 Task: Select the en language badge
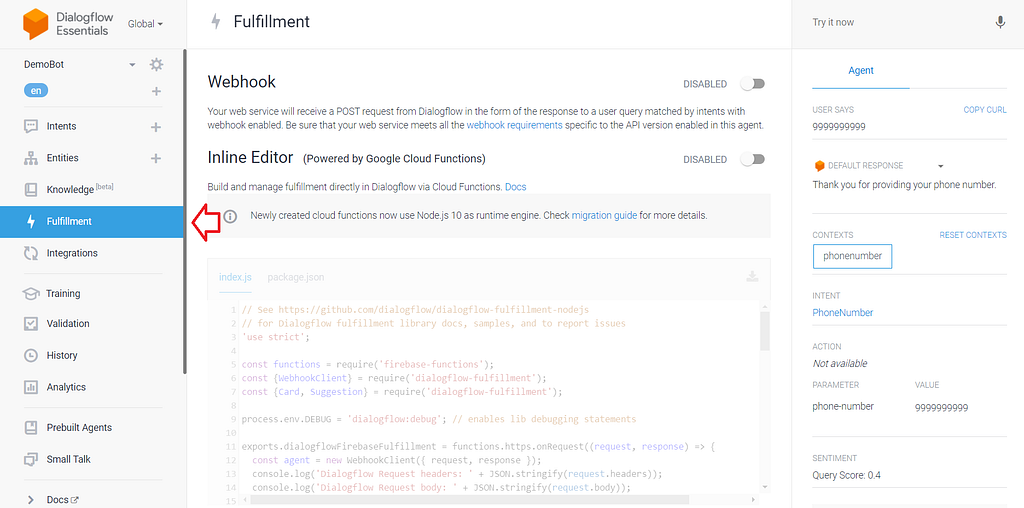(x=36, y=91)
